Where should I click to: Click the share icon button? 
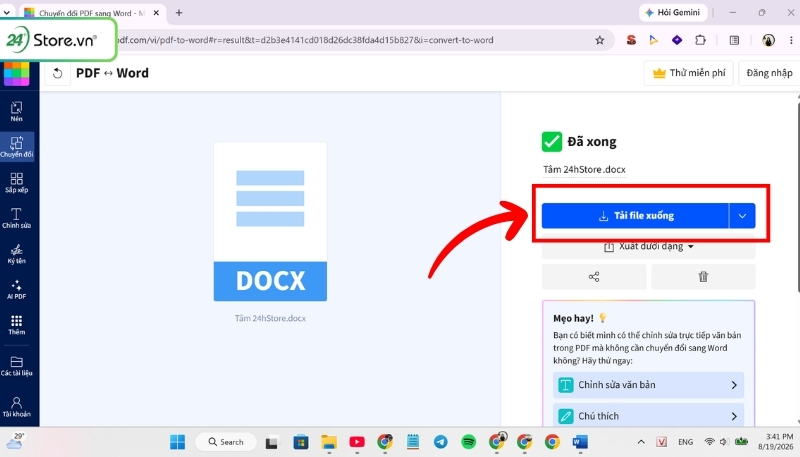[594, 276]
